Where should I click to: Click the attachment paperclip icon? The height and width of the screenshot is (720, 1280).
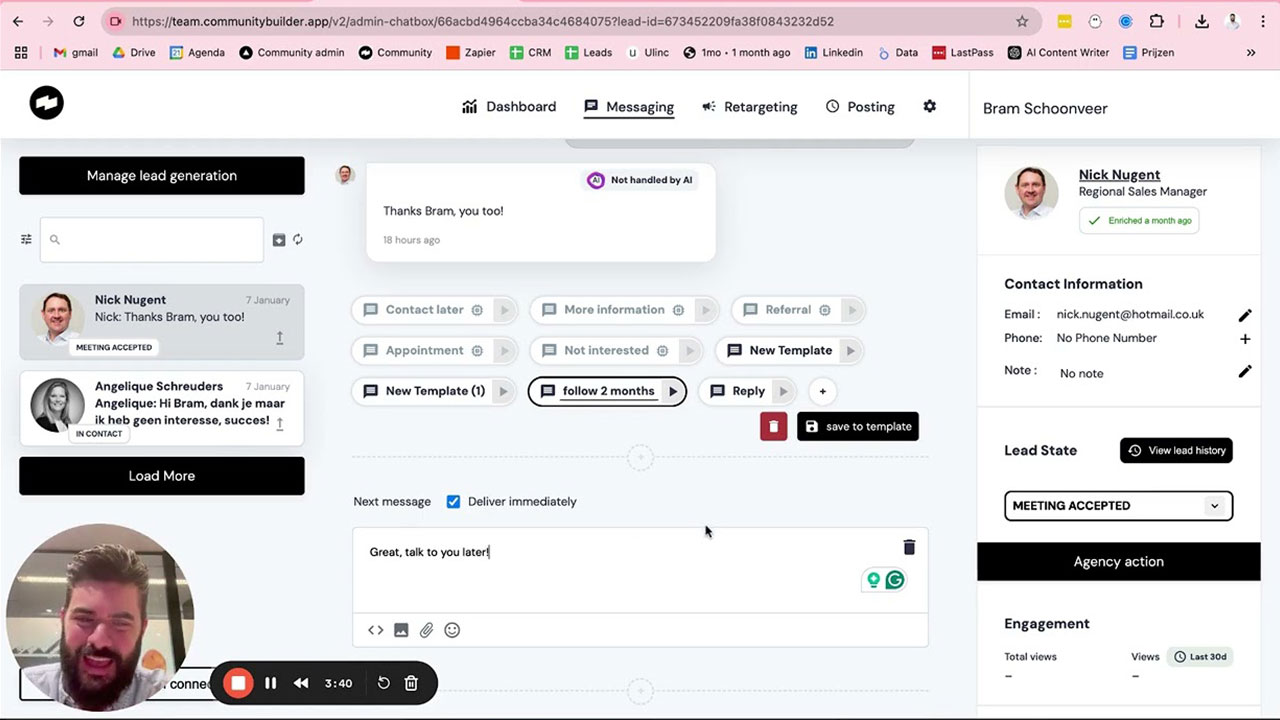pyautogui.click(x=427, y=630)
